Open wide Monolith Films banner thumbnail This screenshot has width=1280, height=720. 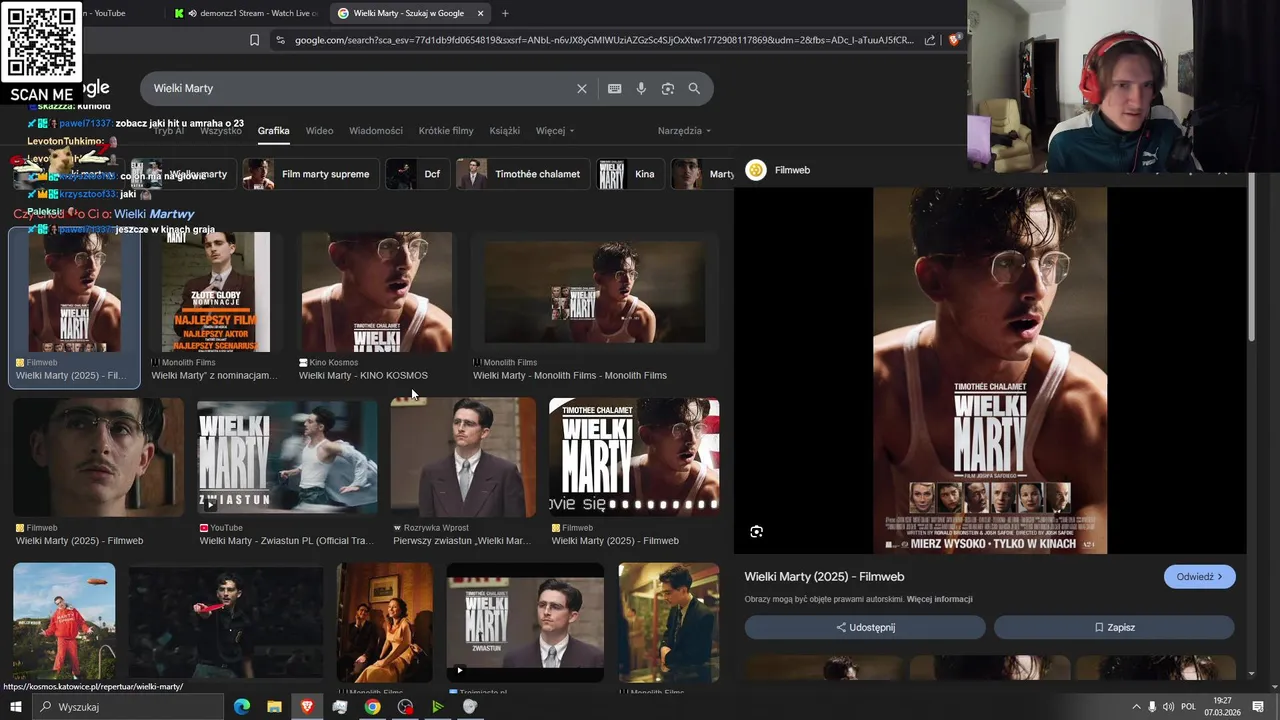[595, 292]
